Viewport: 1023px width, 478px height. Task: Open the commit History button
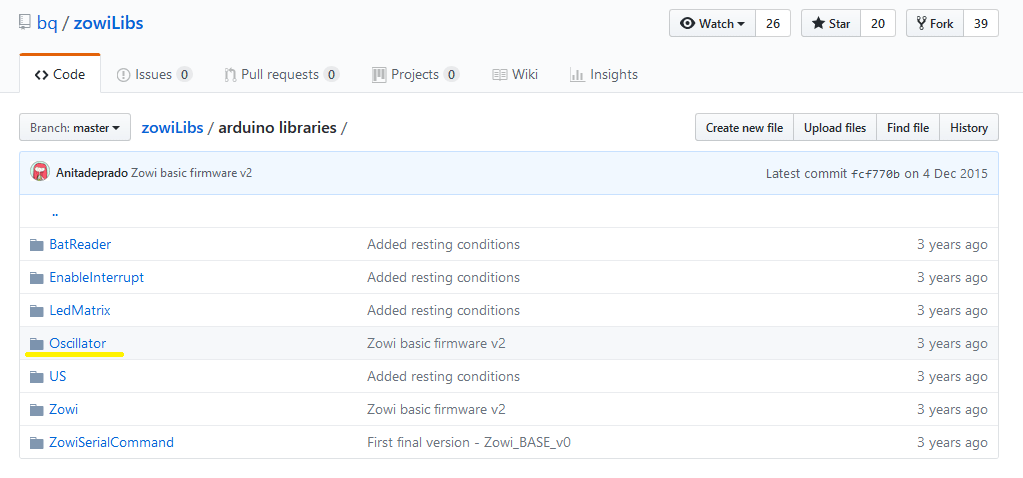[x=968, y=128]
